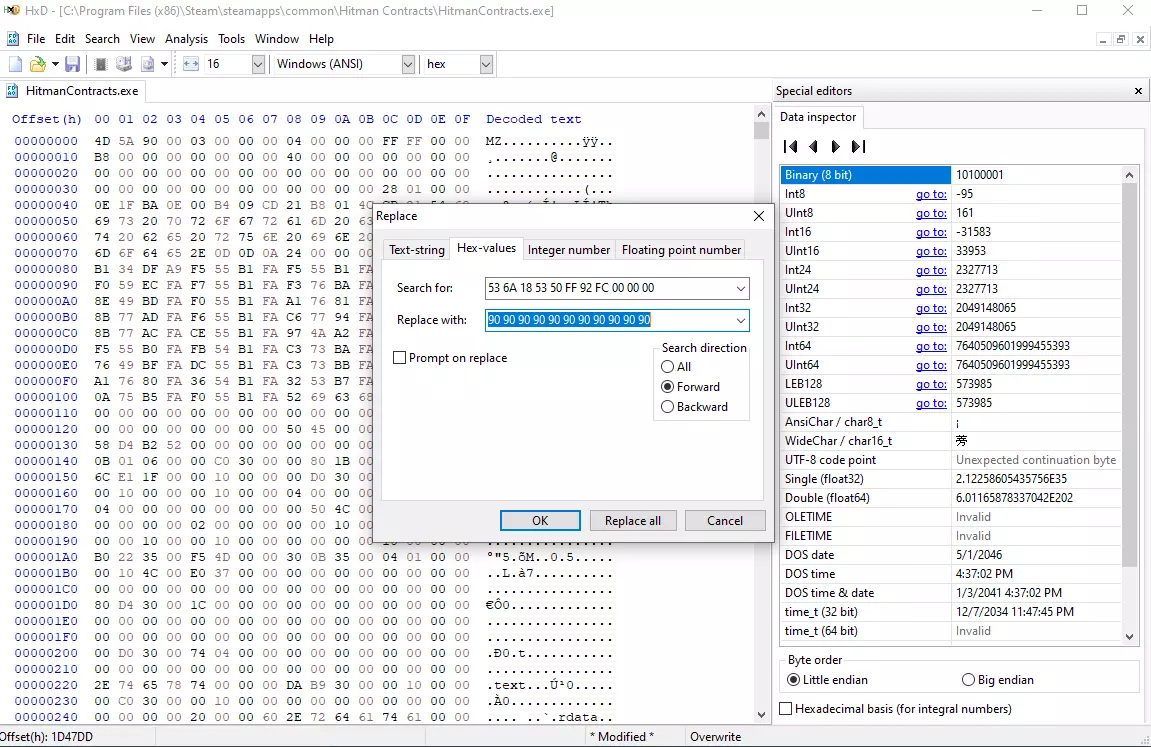Screen dimensions: 1151x747
Task: Close the Replace dialog with X
Action: tap(759, 216)
